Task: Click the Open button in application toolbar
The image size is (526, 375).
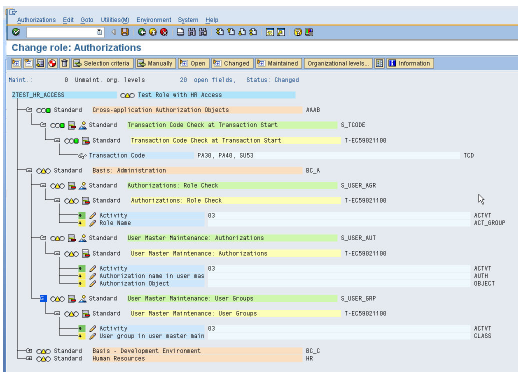Action: [193, 63]
